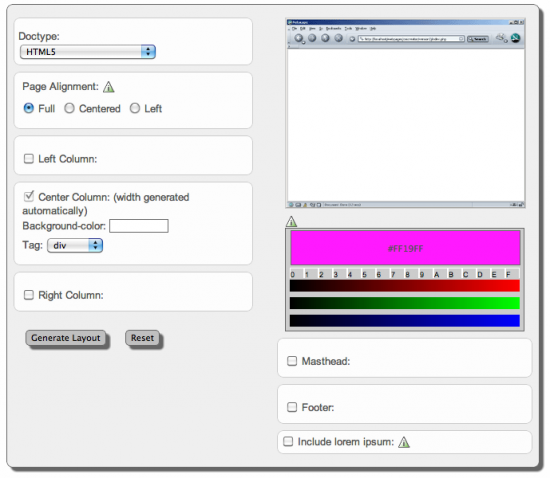Check Include lorem ipsum option
Screen dimensions: 550x478
pos(288,441)
